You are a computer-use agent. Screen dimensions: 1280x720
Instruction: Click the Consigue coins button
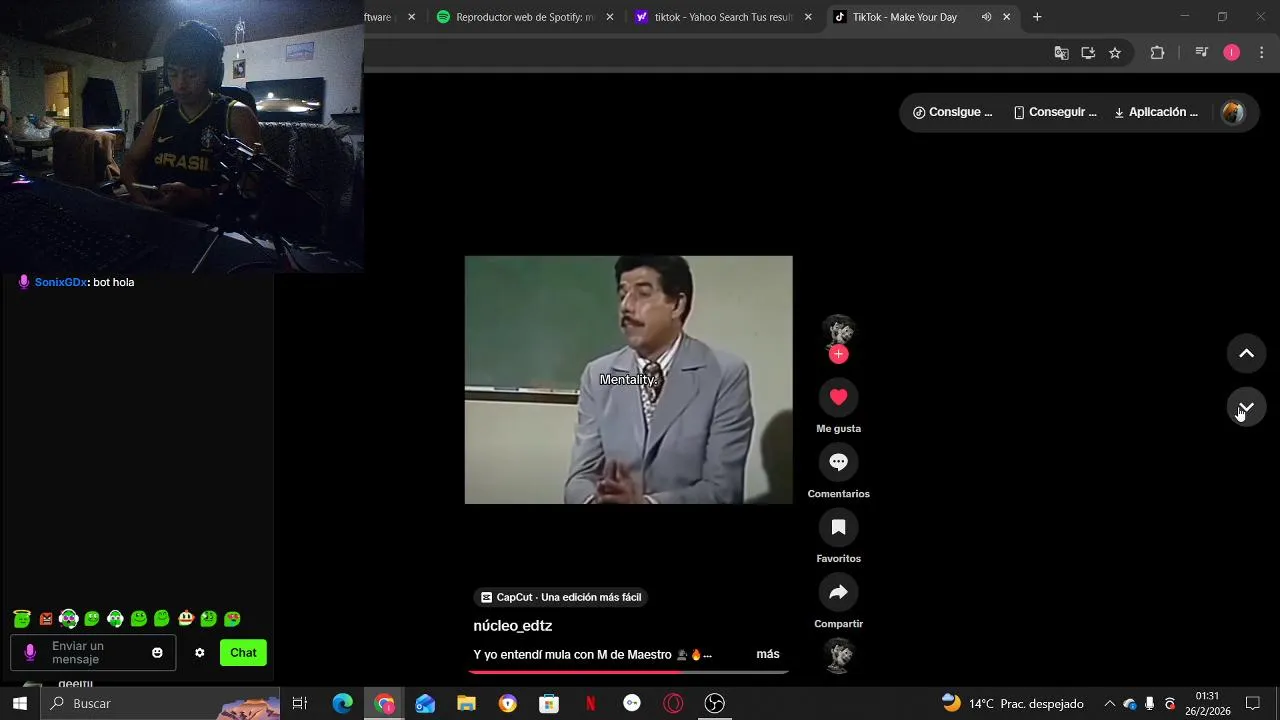point(952,112)
